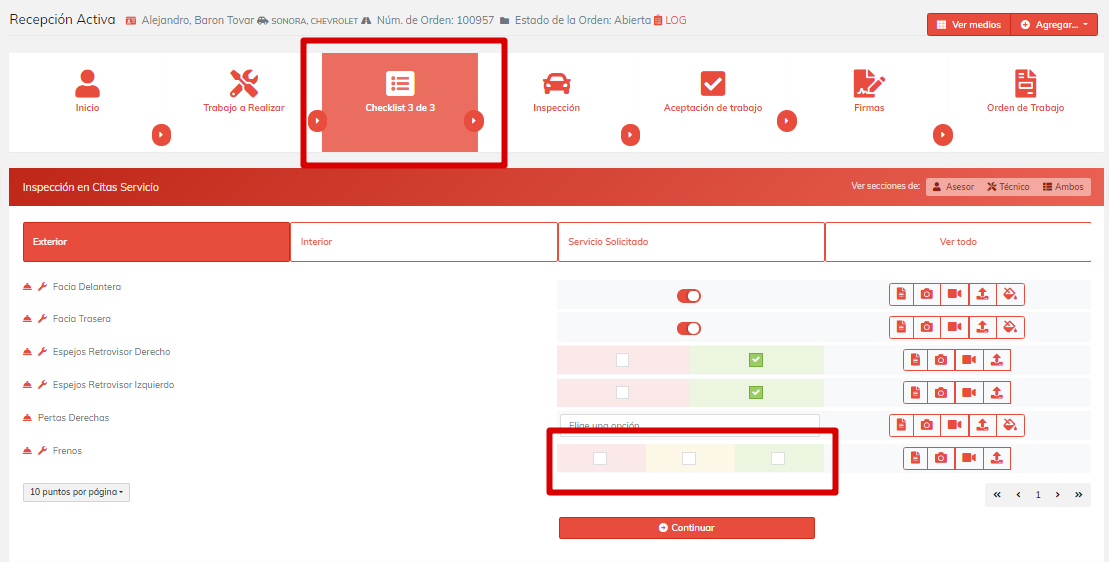
Task: Click the Ver medios button
Action: (969, 25)
